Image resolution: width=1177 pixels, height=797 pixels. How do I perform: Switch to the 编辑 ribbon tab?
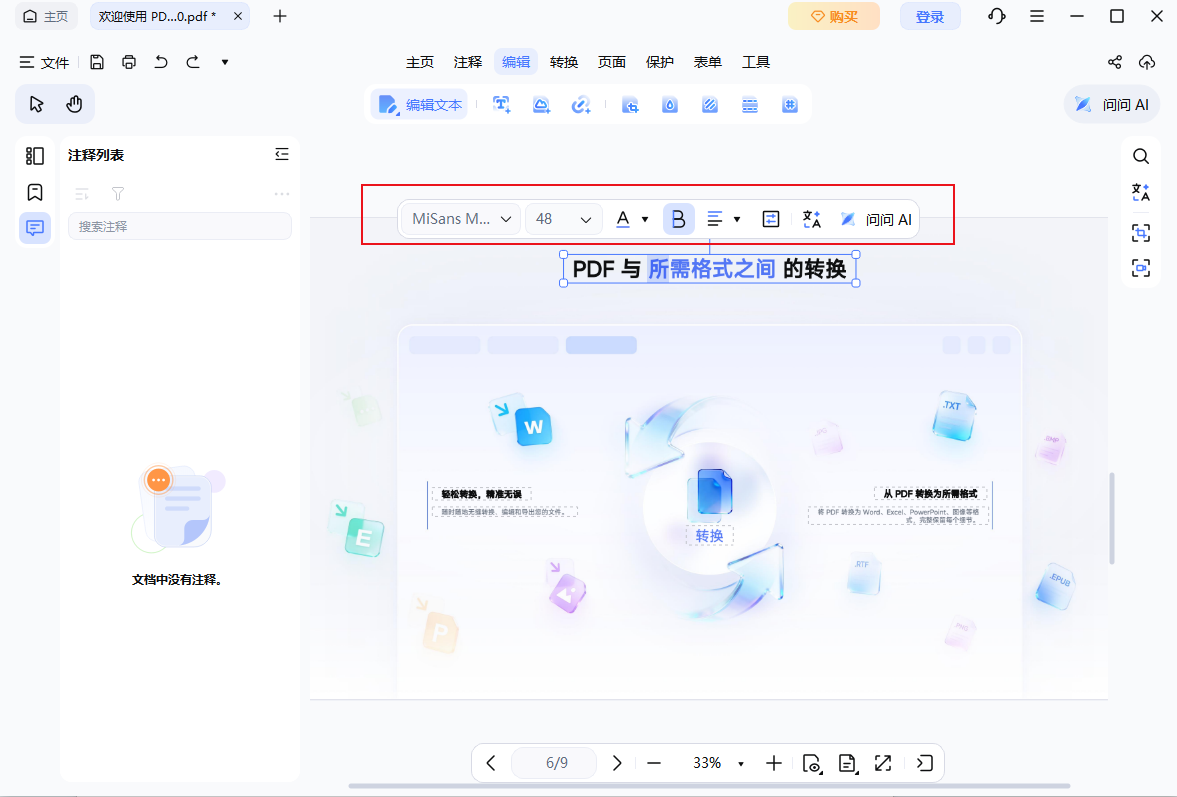click(x=516, y=62)
